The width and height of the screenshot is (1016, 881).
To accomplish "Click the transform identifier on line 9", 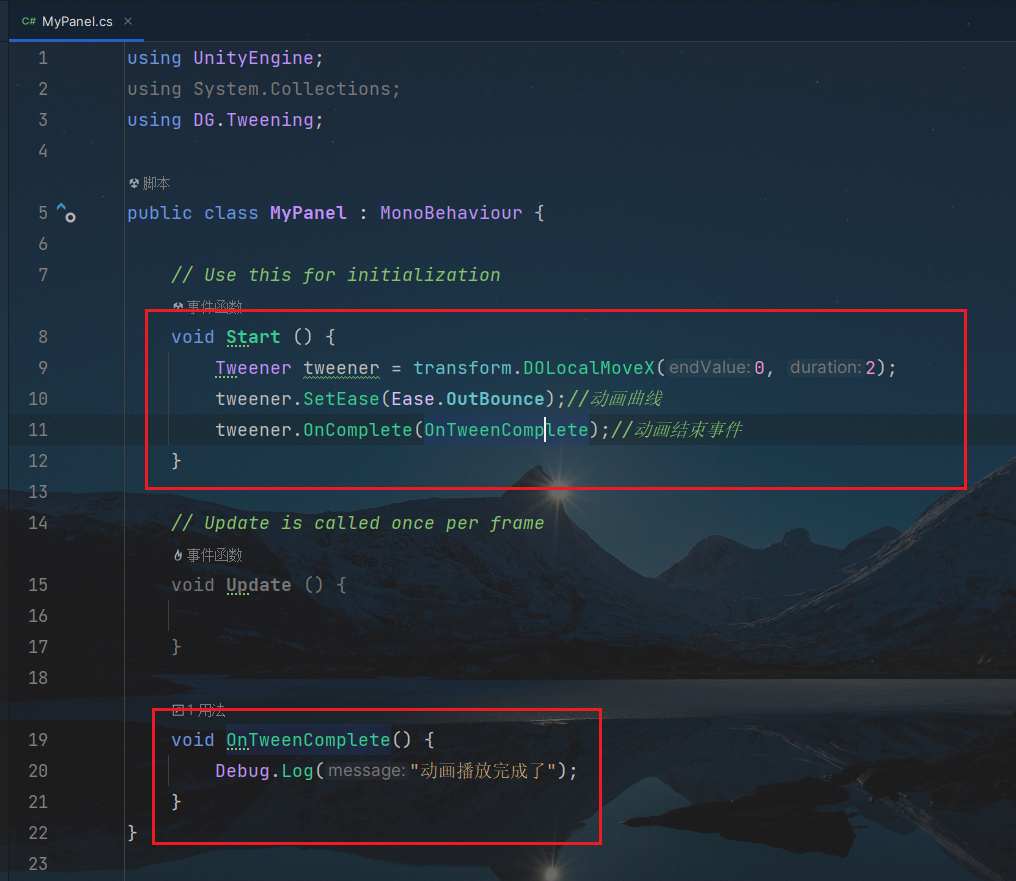I will click(463, 368).
